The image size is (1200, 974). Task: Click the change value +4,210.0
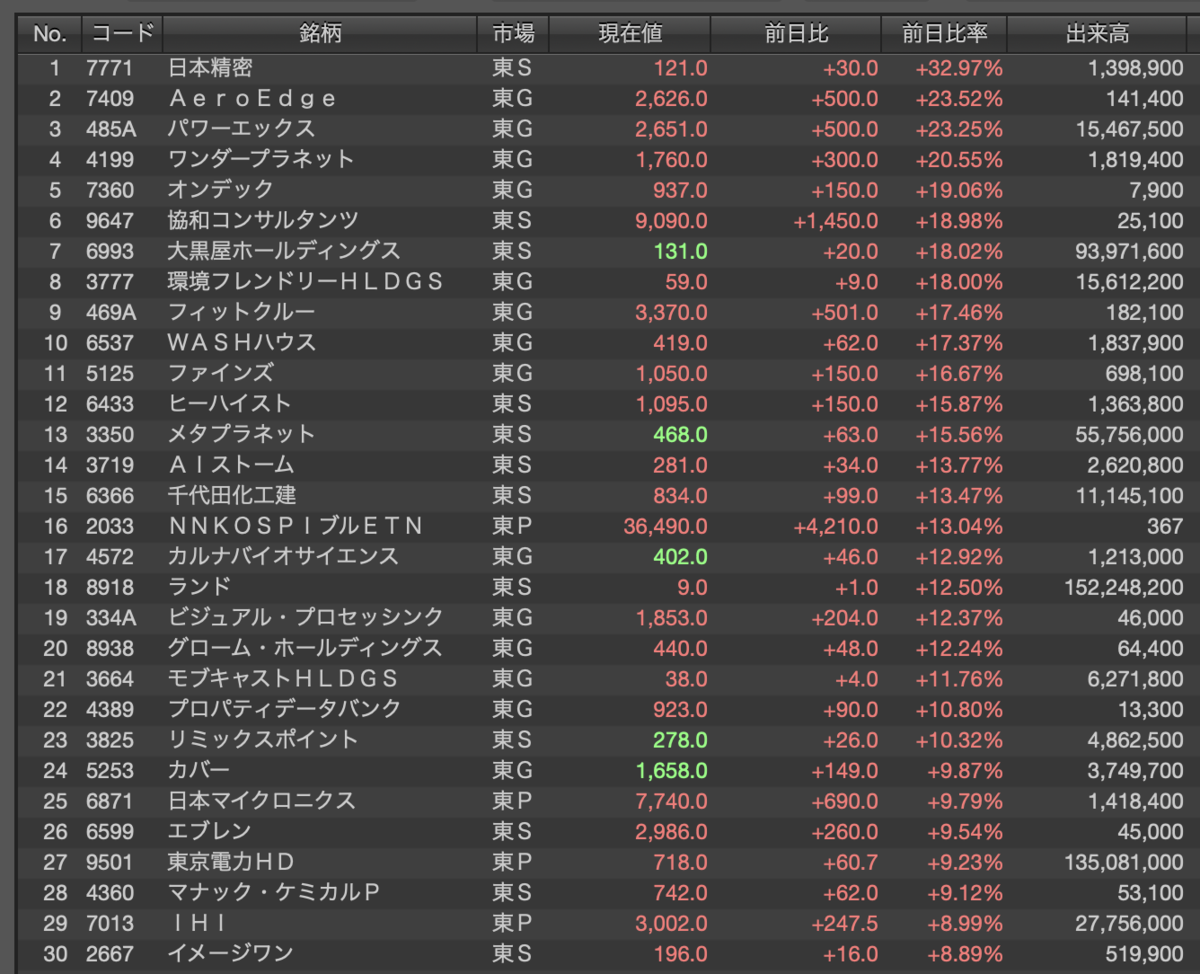pyautogui.click(x=836, y=526)
